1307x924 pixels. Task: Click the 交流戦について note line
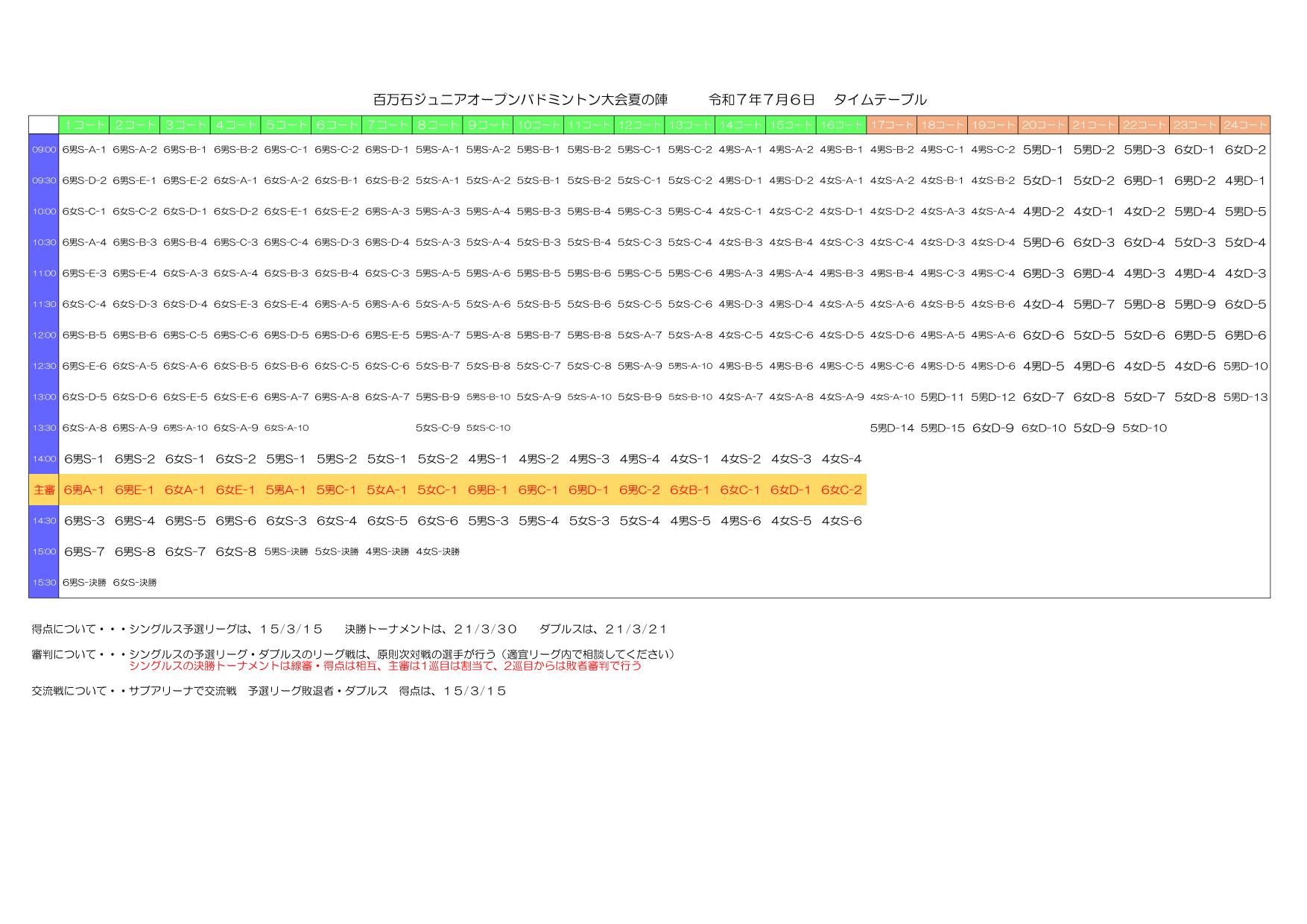[268, 692]
